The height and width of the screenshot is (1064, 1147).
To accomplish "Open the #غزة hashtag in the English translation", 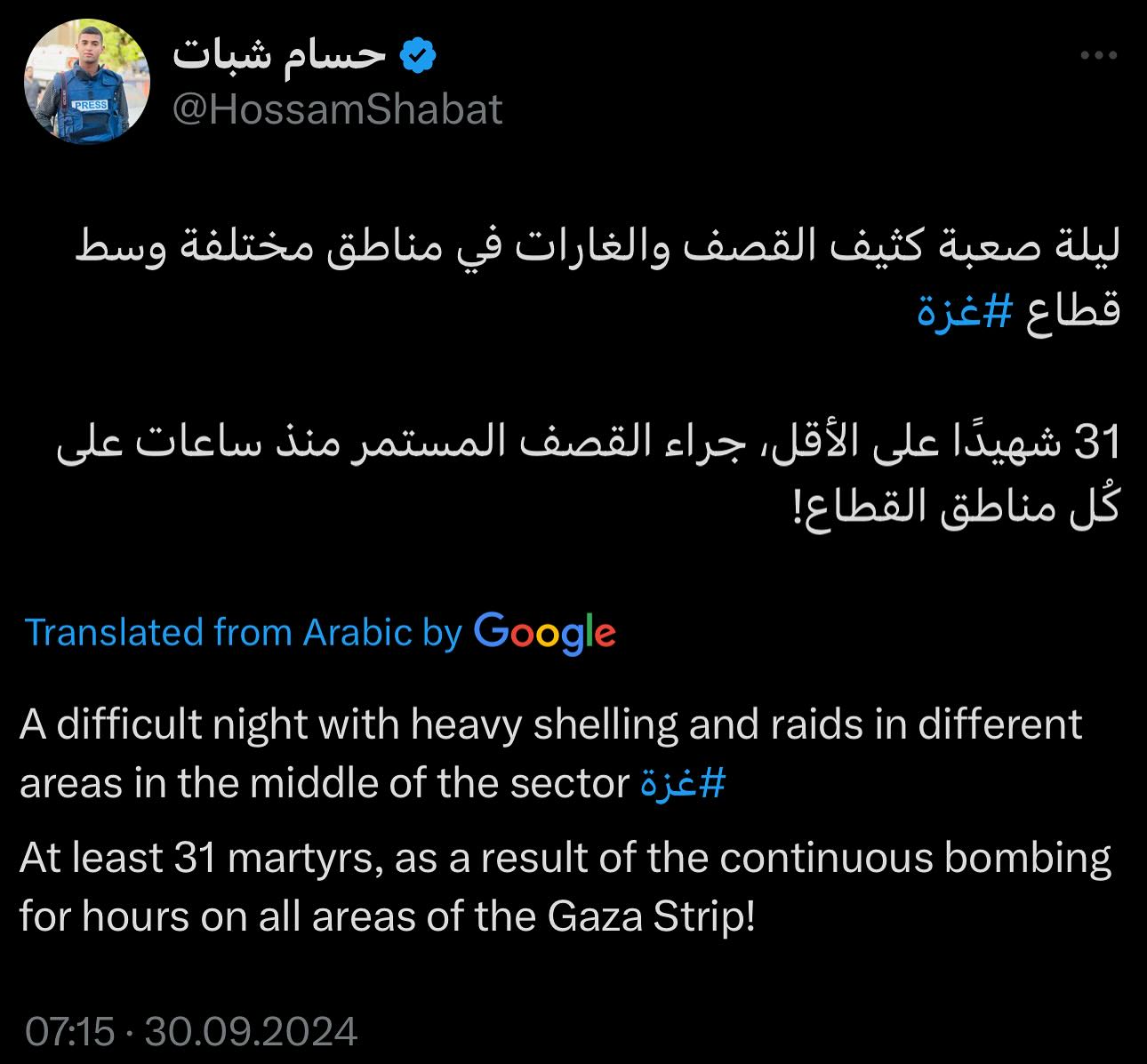I will pyautogui.click(x=683, y=784).
